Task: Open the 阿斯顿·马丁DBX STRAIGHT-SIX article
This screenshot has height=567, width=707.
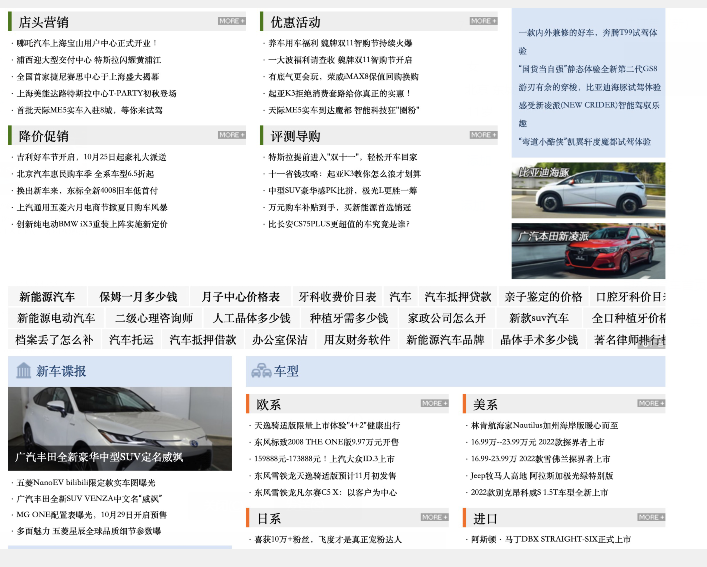Action: (551, 539)
